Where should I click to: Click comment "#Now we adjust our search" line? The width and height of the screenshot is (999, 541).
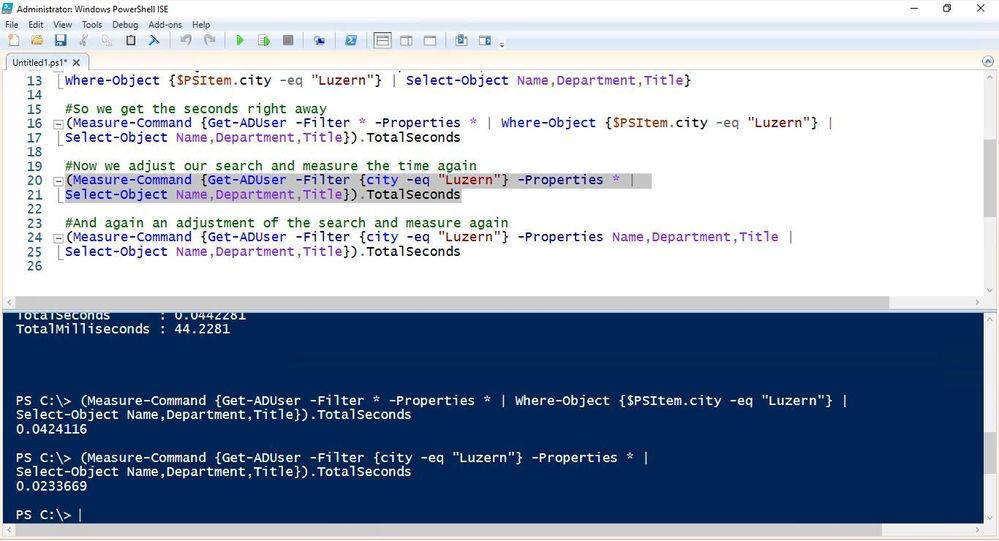[x=271, y=166]
